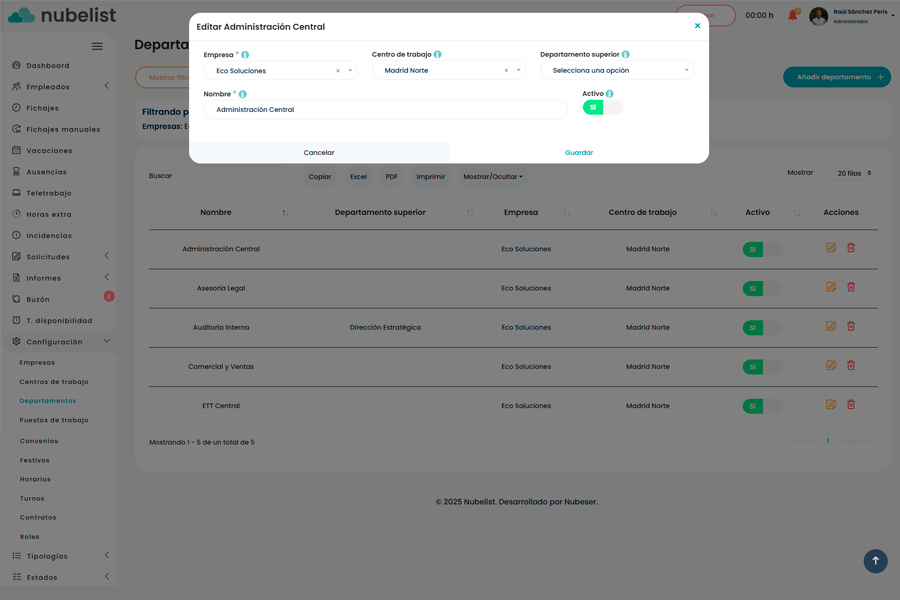Toggle the hamburger sidebar menu icon
The width and height of the screenshot is (900, 600).
(97, 46)
